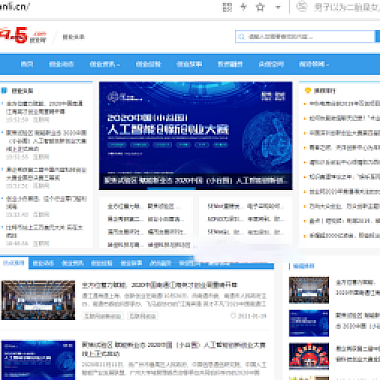380x380 pixels.
Task: Click the QR code grid icon in address bar
Action: tap(227, 7)
